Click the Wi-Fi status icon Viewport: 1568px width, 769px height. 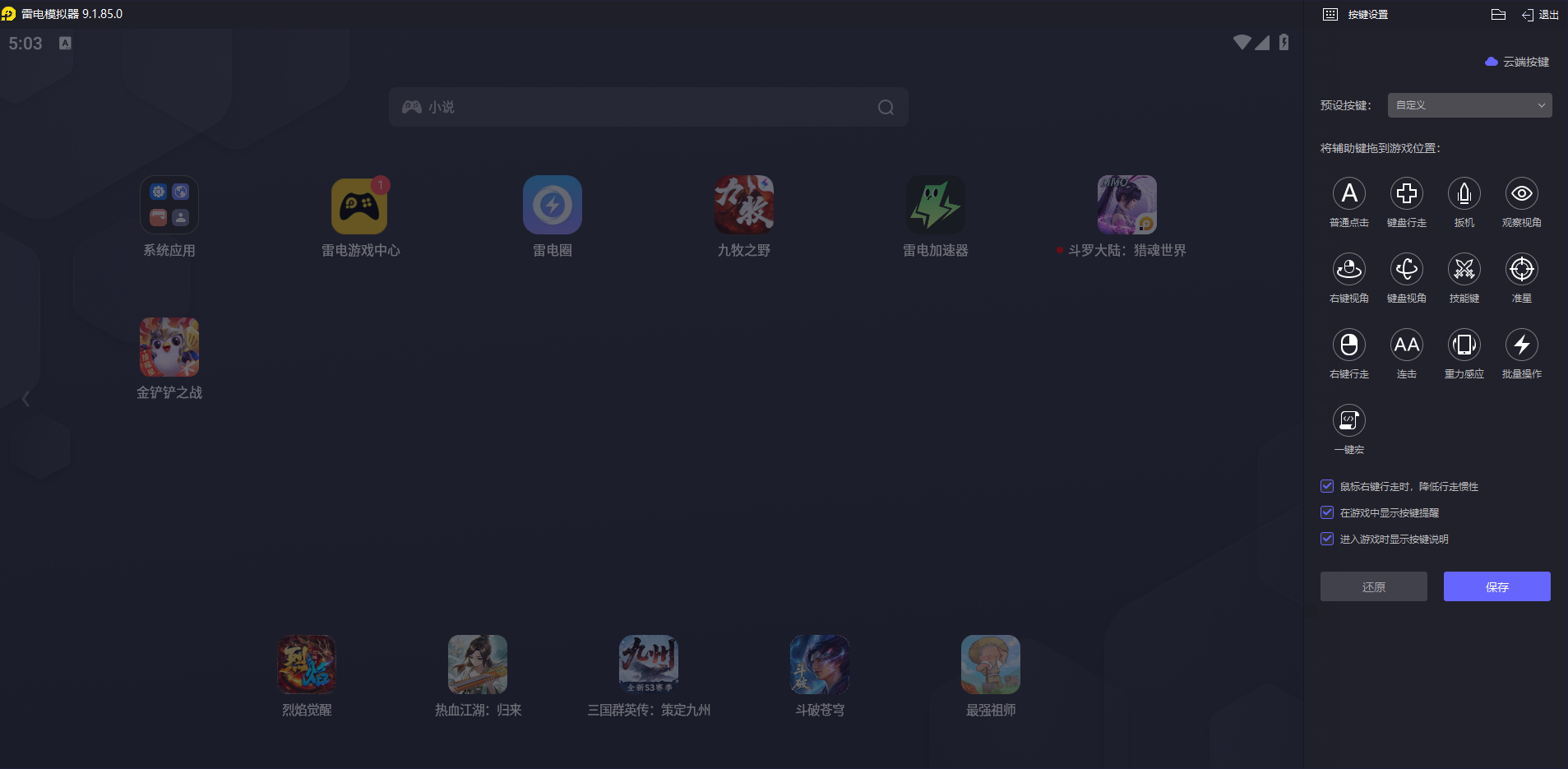tap(1242, 42)
